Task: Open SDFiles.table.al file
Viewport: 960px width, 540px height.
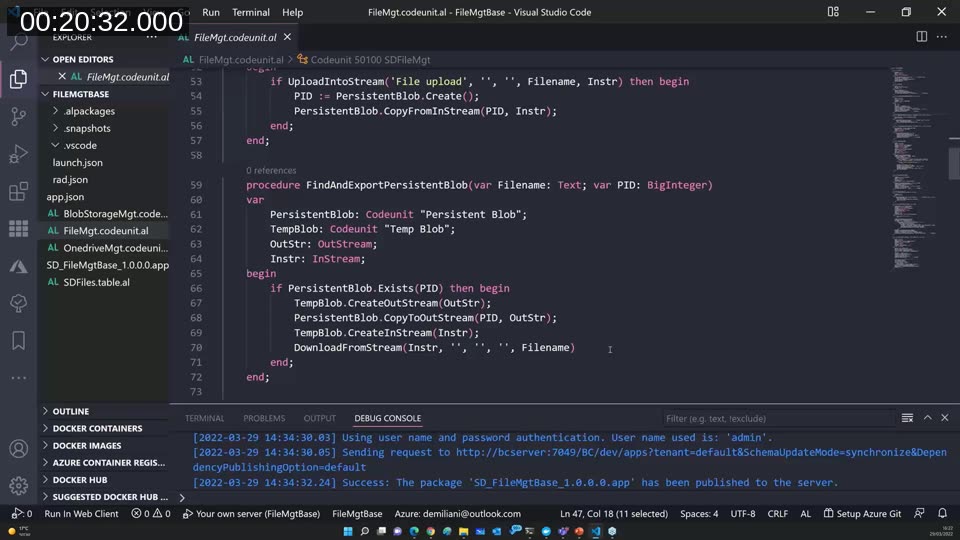Action: (x=96, y=282)
